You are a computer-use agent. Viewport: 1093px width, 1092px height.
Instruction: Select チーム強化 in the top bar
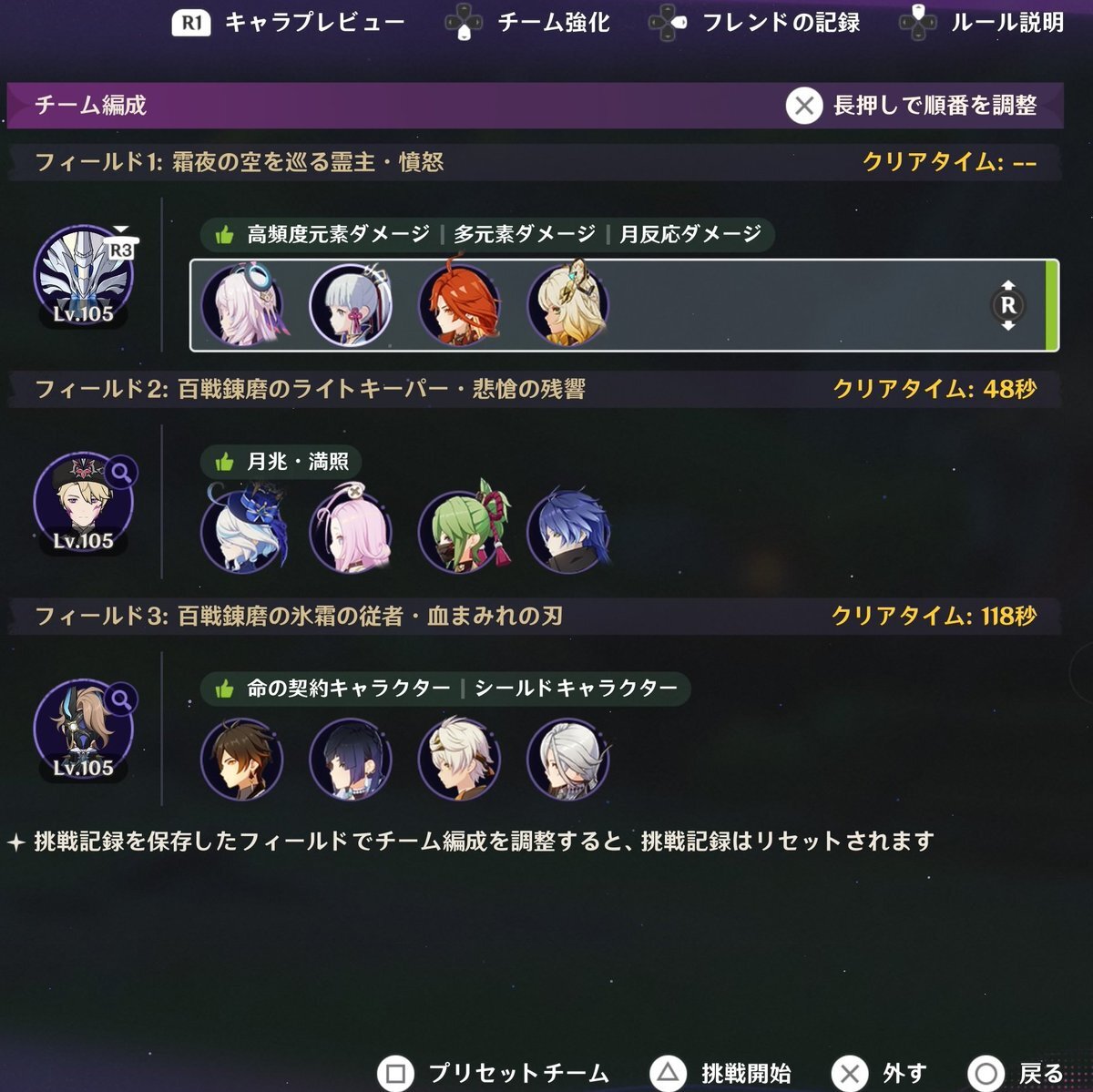coord(526,22)
